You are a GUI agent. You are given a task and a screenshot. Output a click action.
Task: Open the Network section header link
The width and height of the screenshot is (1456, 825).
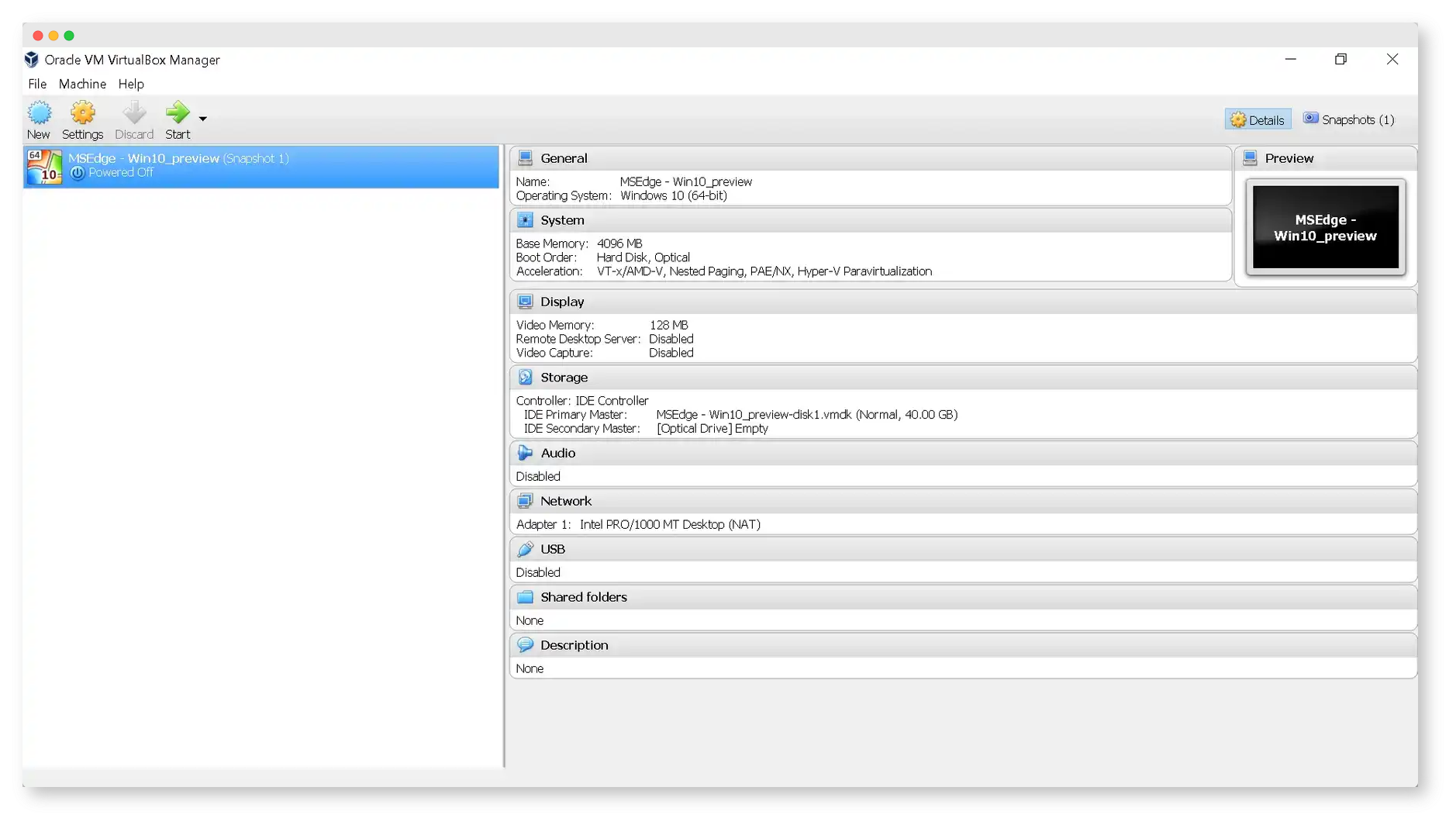[x=566, y=501]
